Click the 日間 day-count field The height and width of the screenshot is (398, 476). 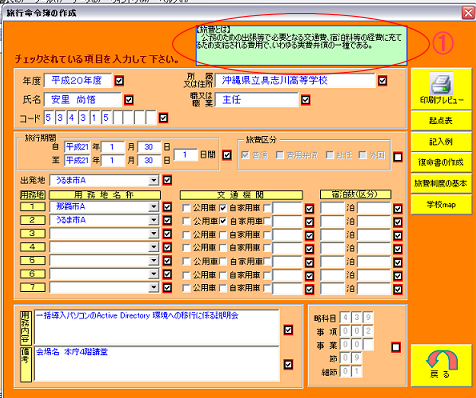click(185, 155)
